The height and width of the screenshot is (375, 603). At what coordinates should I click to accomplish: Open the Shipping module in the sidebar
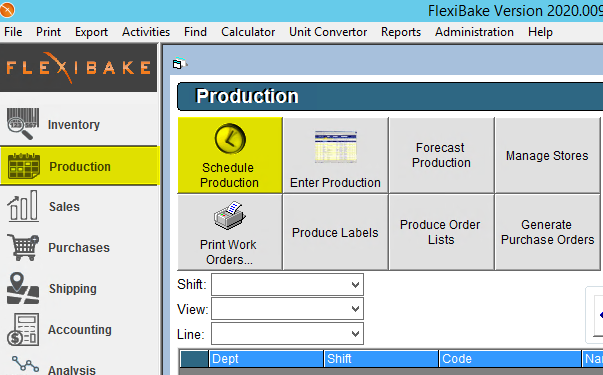[x=79, y=288]
